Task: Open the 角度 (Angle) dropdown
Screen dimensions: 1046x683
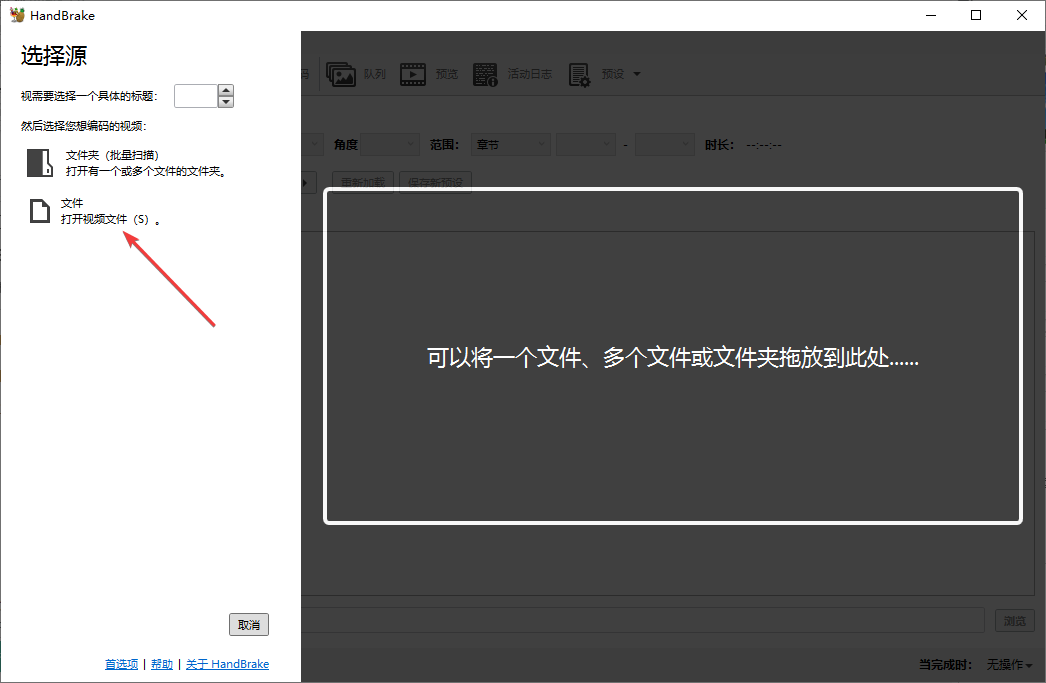Action: pyautogui.click(x=389, y=144)
